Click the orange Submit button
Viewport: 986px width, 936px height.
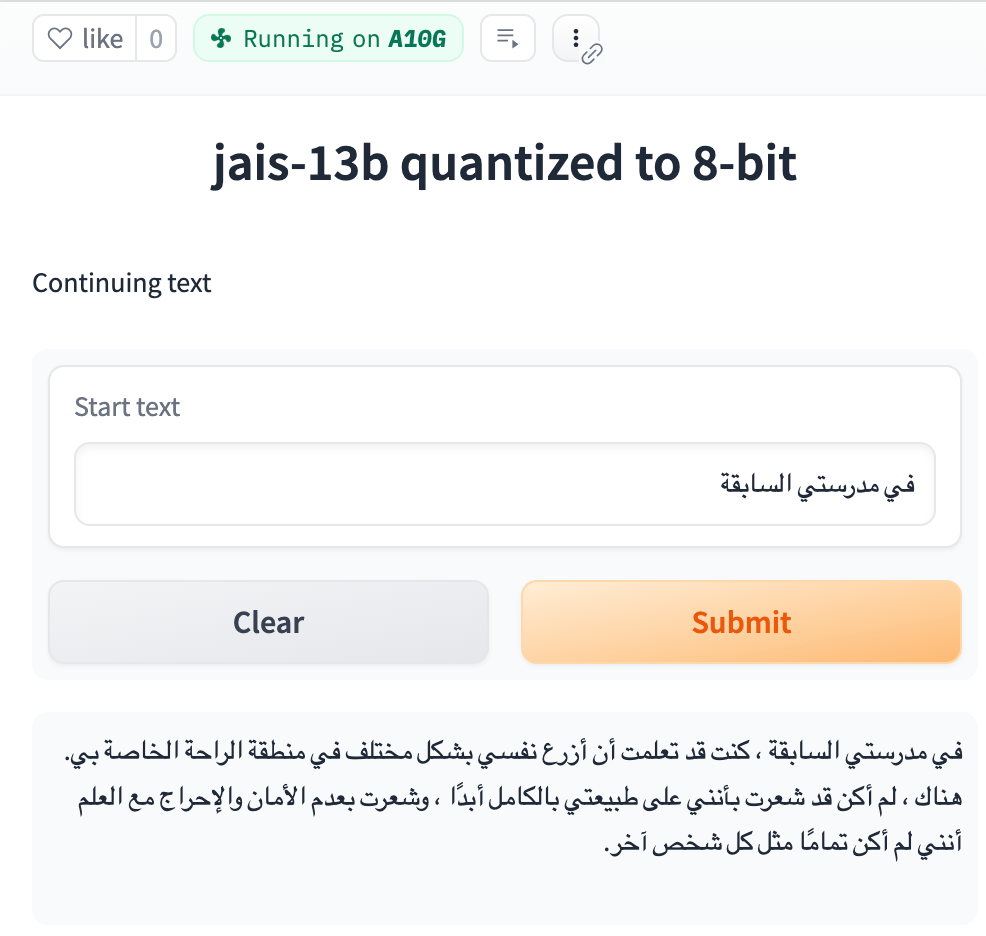tap(741, 621)
